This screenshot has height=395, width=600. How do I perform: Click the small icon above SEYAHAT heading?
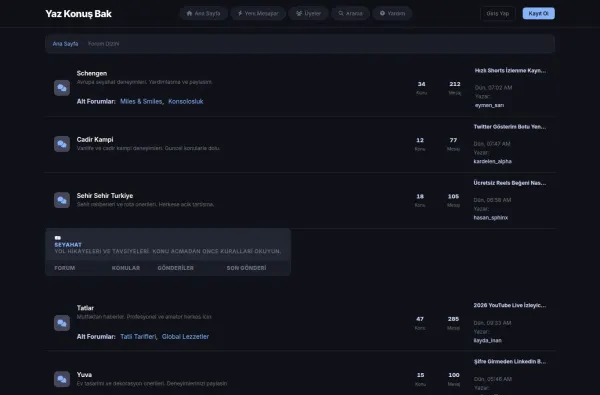coord(58,238)
